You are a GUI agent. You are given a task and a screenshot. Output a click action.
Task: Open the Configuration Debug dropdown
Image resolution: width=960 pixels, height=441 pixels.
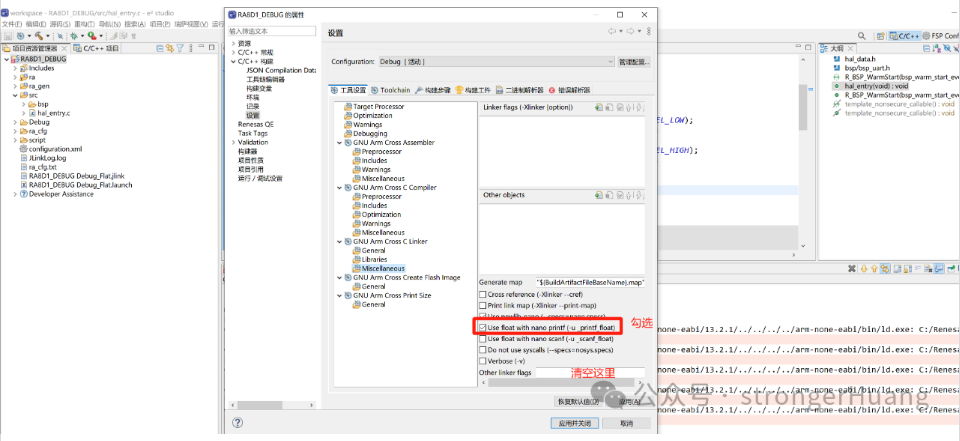(496, 62)
